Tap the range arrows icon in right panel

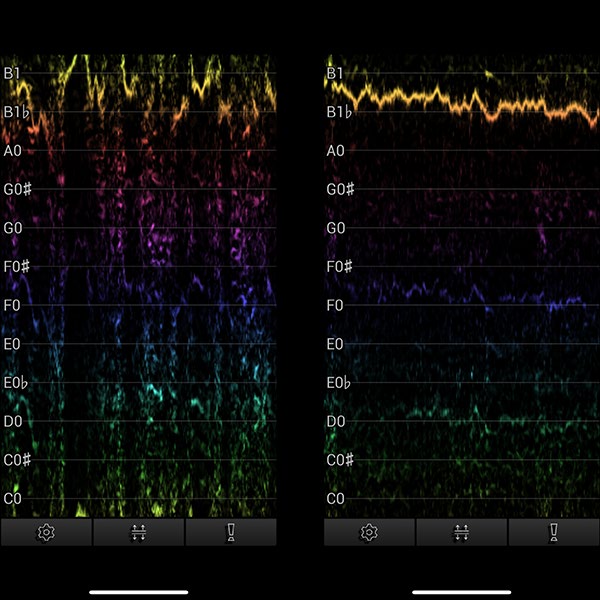(462, 532)
